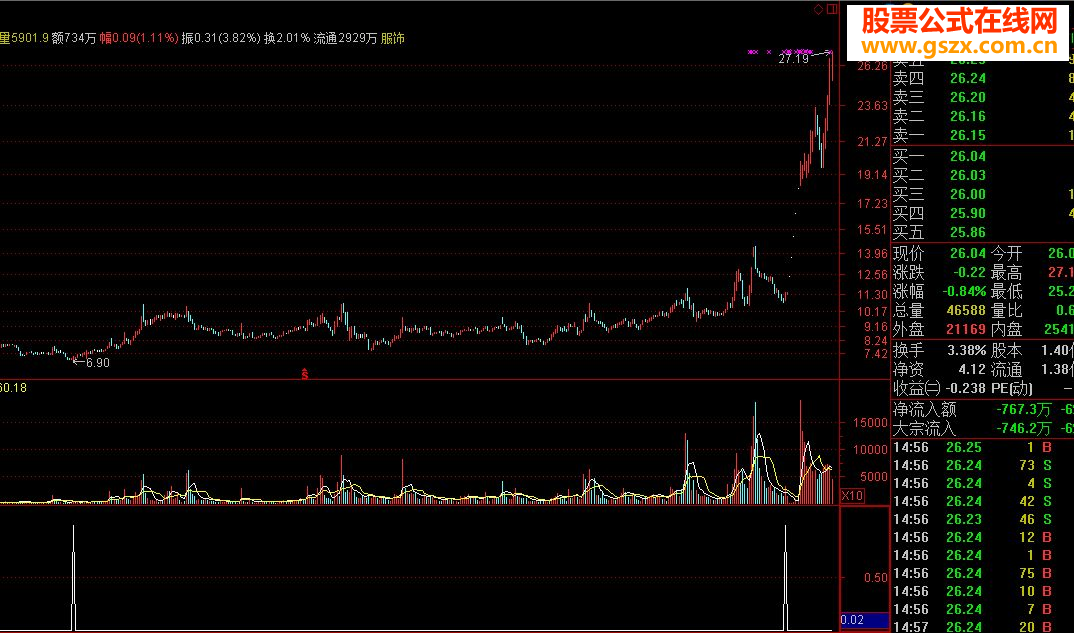This screenshot has width=1074, height=633.
Task: Select the 14:56 26.23 46 S trade row
Action: click(x=982, y=519)
